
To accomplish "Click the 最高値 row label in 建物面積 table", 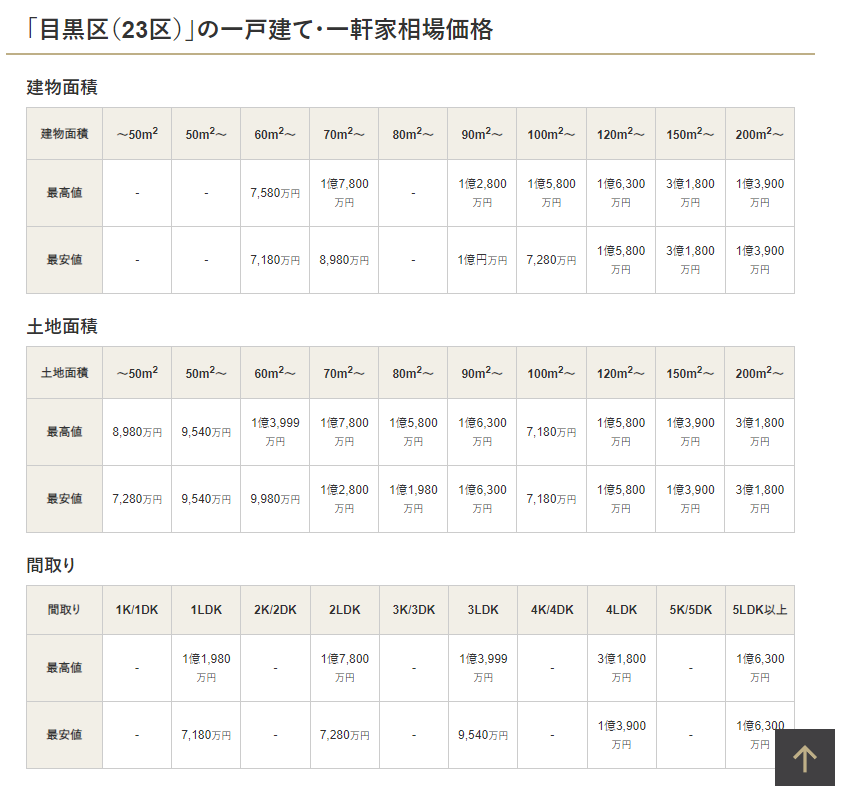I will (x=65, y=193).
